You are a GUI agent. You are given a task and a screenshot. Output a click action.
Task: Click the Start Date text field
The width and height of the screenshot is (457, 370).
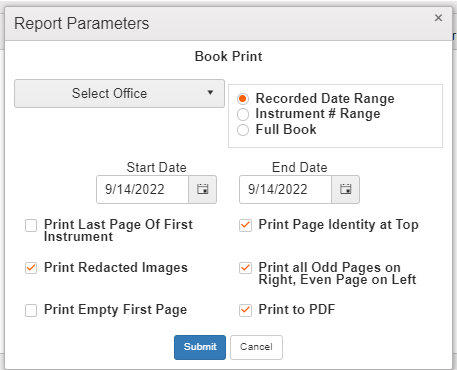(x=143, y=189)
